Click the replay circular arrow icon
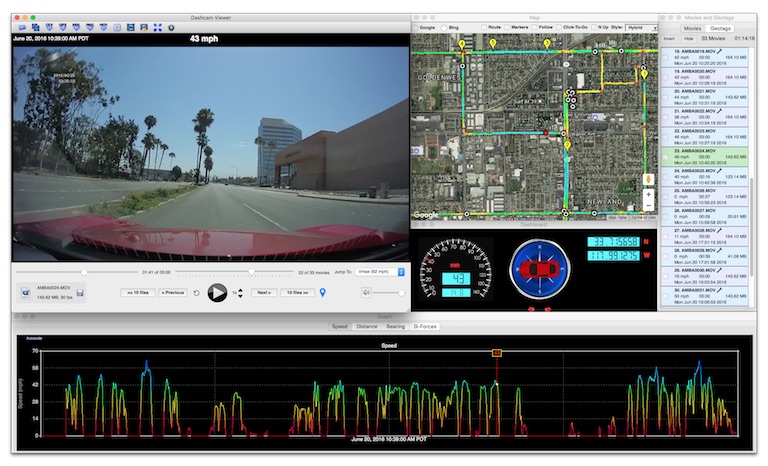The width and height of the screenshot is (768, 466). pyautogui.click(x=196, y=293)
